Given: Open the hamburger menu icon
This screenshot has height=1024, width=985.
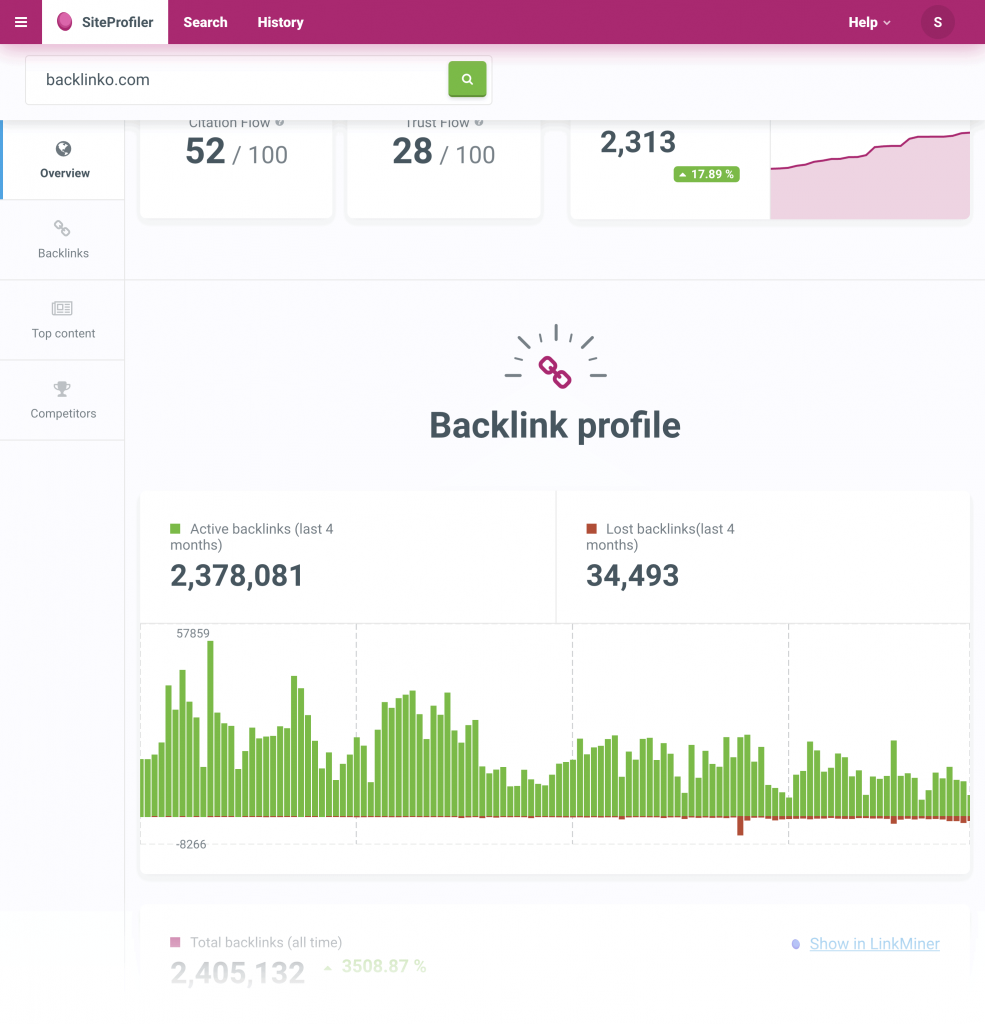Looking at the screenshot, I should [21, 22].
